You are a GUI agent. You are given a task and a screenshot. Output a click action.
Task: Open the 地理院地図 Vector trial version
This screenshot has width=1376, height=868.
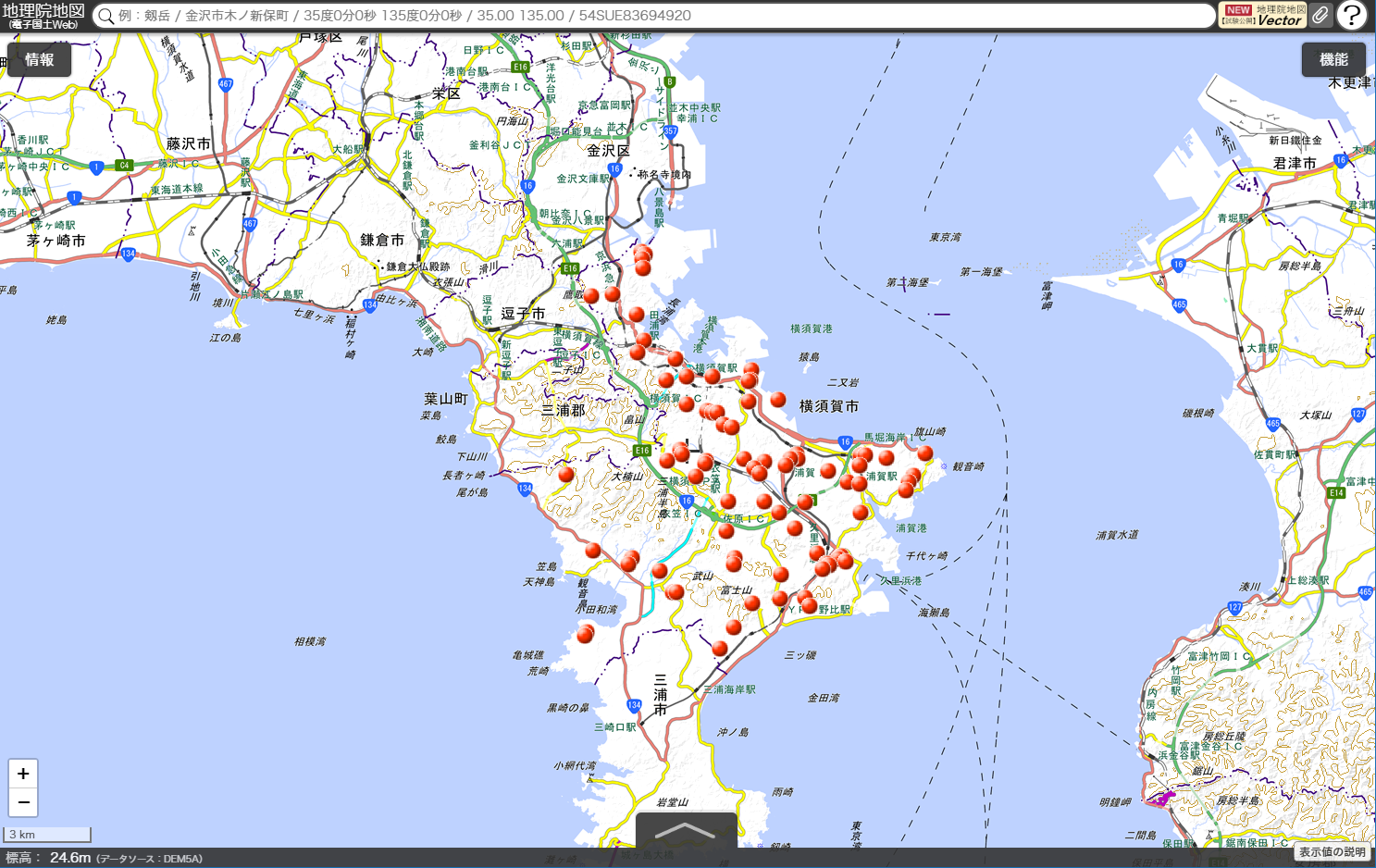point(1262,16)
